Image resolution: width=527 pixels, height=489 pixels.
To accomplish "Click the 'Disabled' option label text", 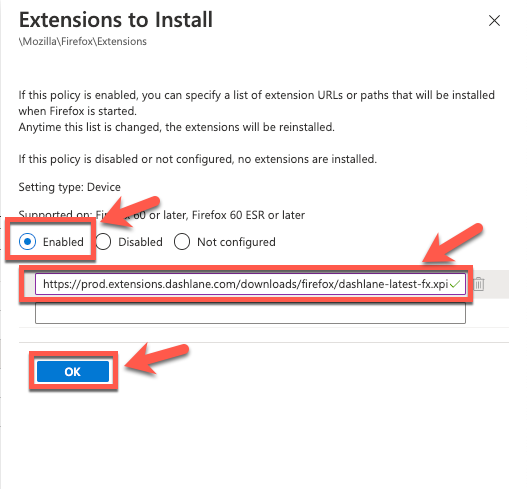I will click(x=140, y=242).
